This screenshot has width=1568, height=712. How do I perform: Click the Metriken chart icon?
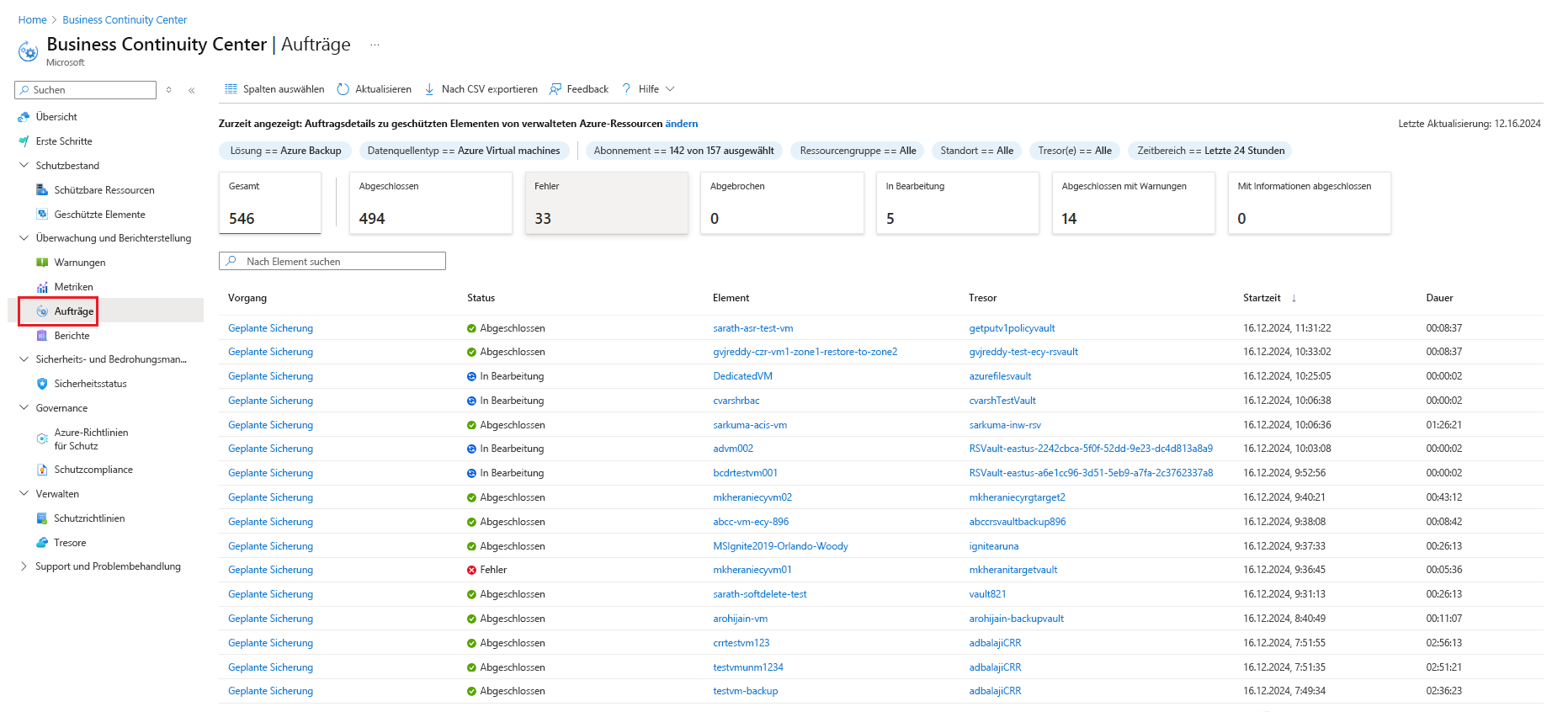pos(42,287)
